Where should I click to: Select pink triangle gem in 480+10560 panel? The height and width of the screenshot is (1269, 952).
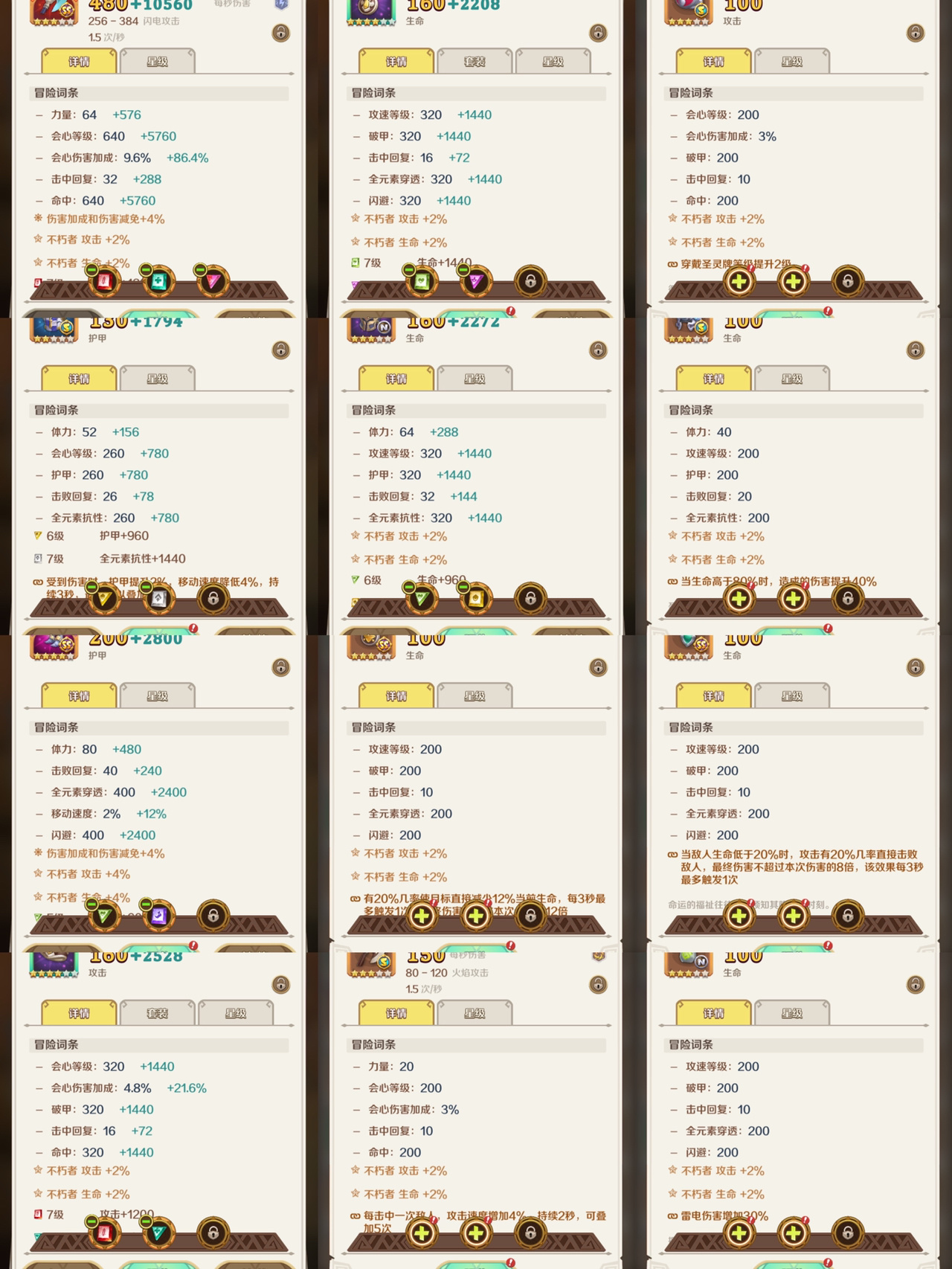(213, 282)
